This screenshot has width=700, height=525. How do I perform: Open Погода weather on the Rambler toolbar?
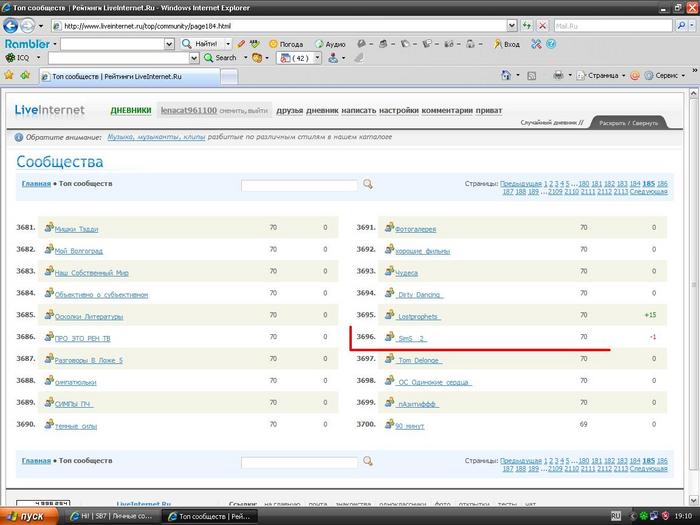286,44
